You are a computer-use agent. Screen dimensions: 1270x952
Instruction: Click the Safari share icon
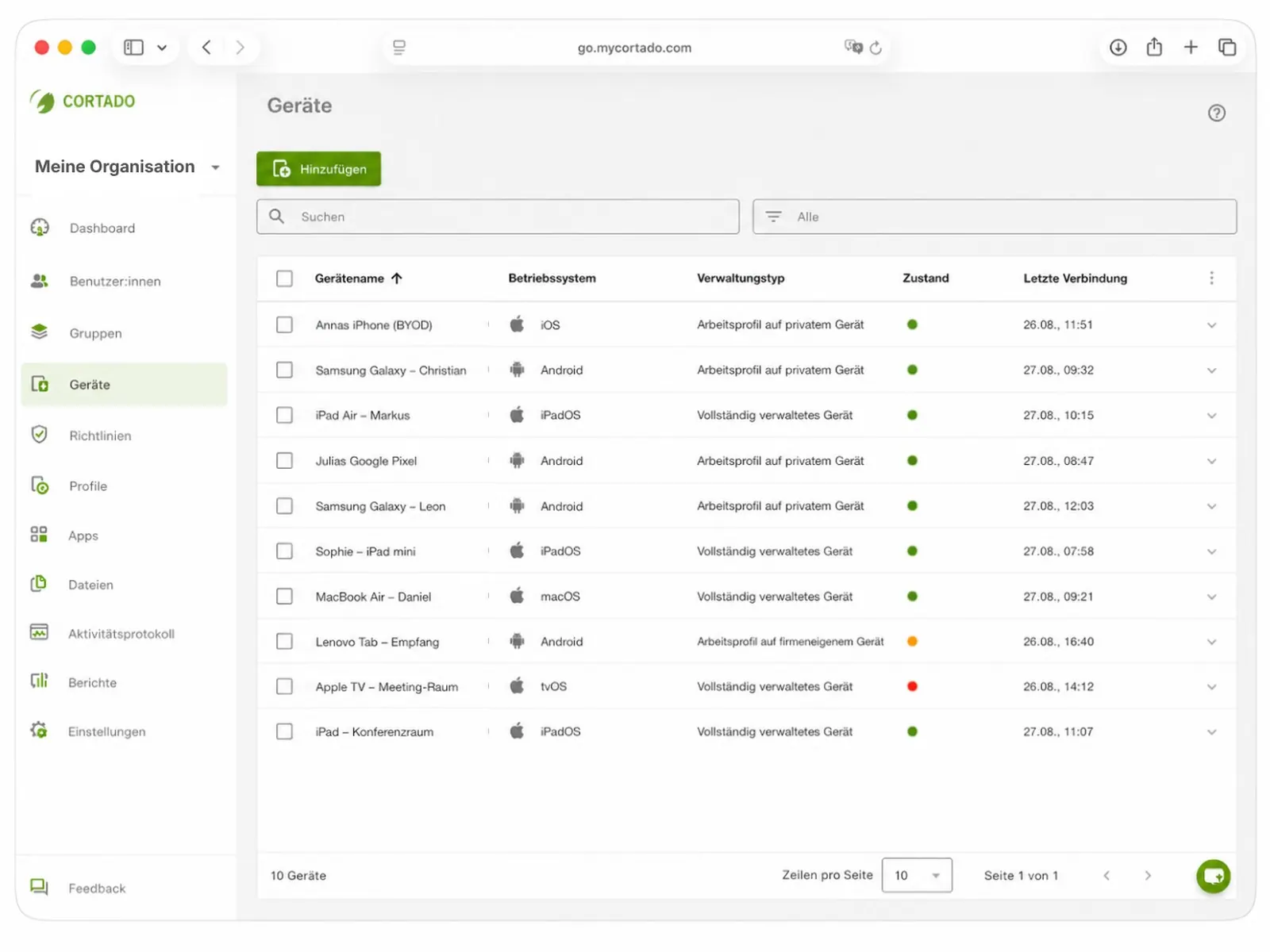(x=1154, y=47)
